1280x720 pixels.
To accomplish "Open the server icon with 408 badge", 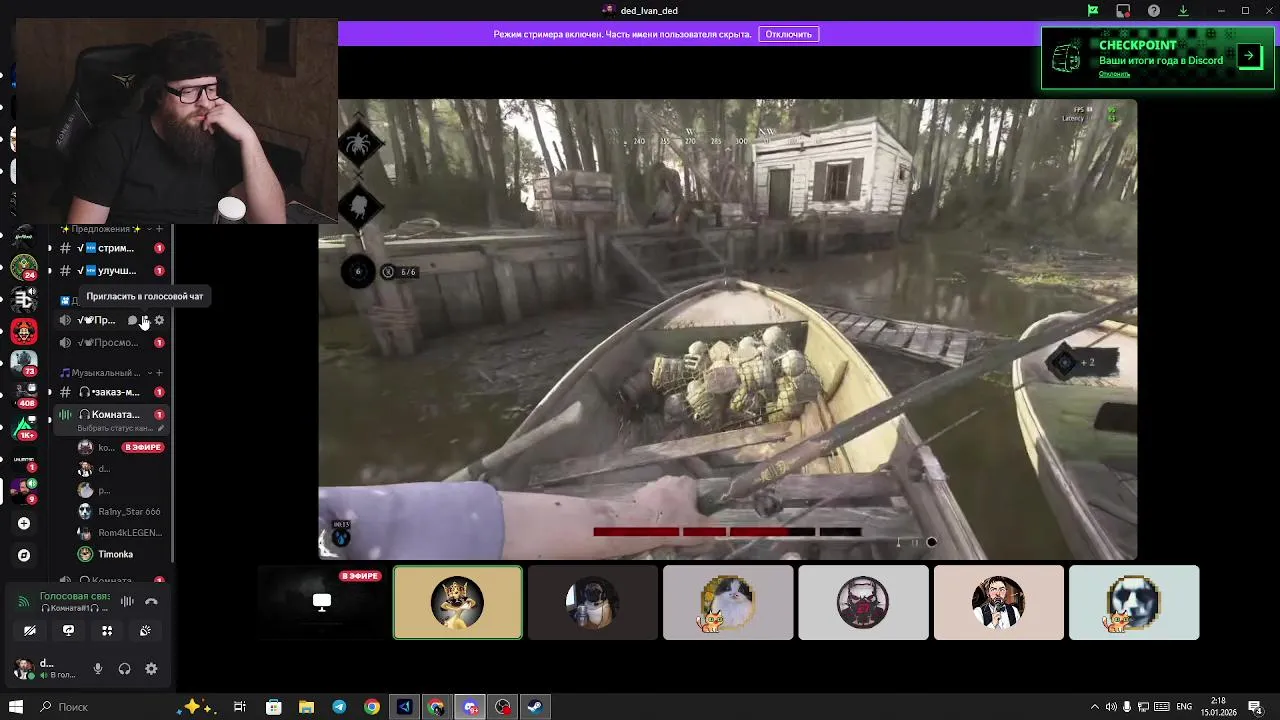I will point(24,395).
